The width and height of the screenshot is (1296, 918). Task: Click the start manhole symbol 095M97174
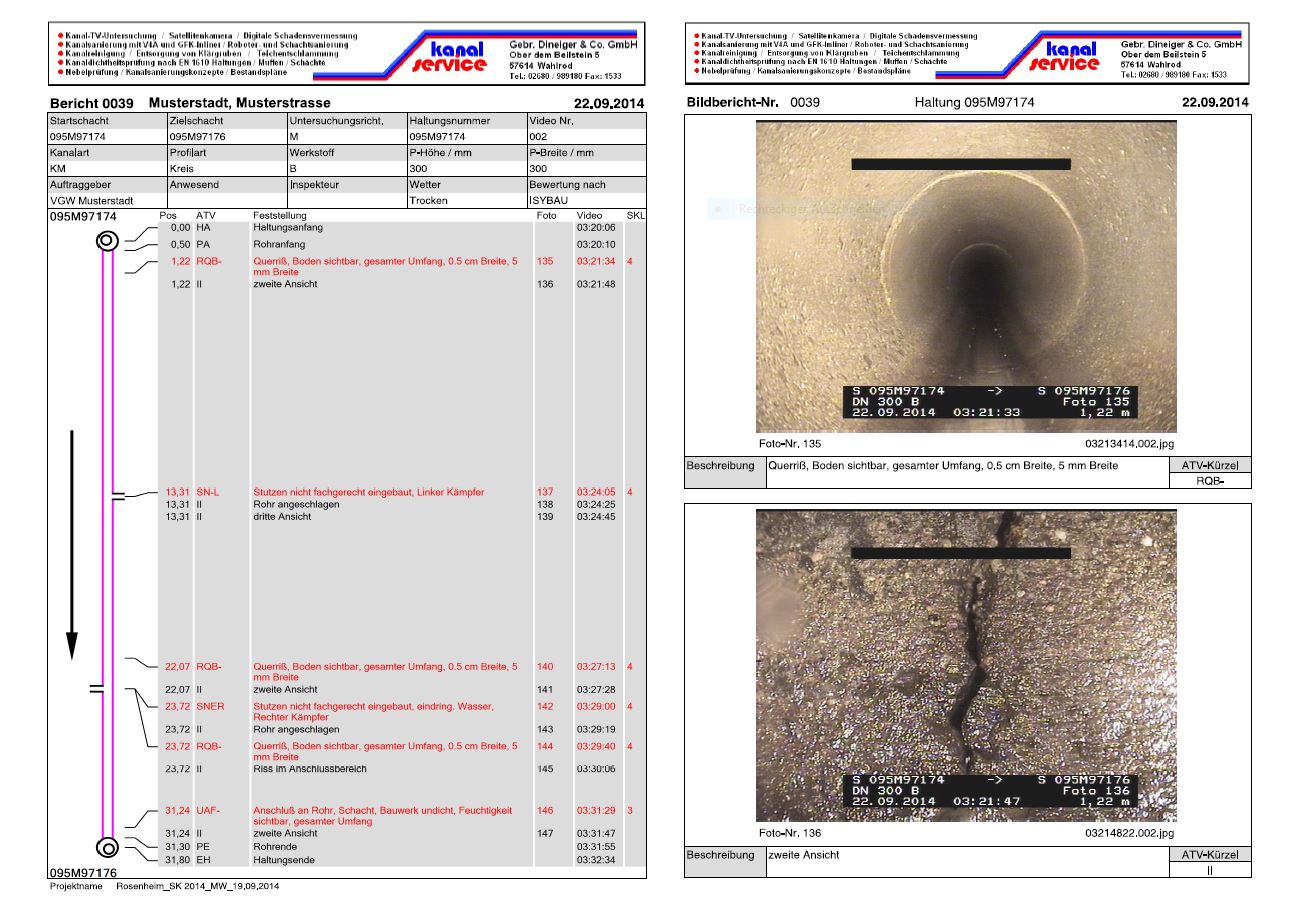click(108, 241)
